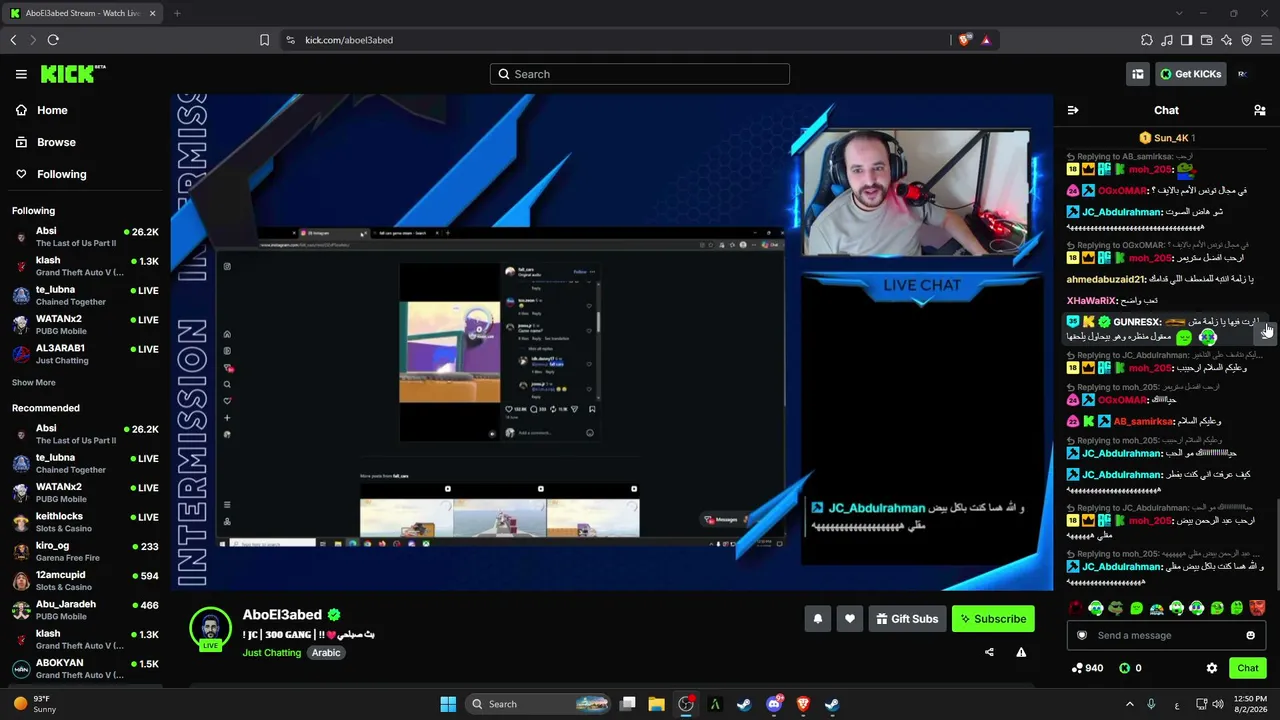Click the Arabic language tag
The height and width of the screenshot is (720, 1280).
(326, 653)
